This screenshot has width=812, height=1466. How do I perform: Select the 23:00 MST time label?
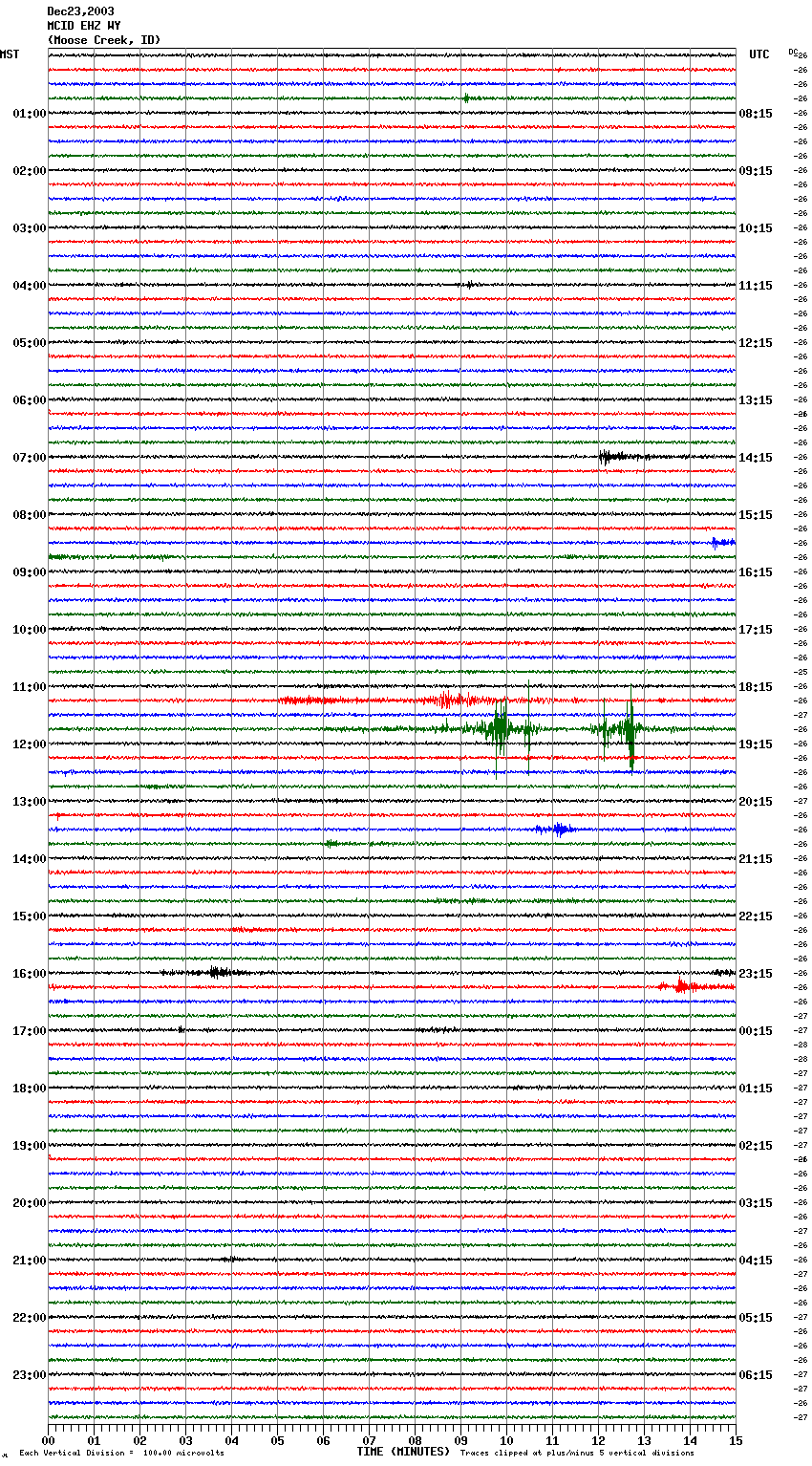click(30, 1375)
